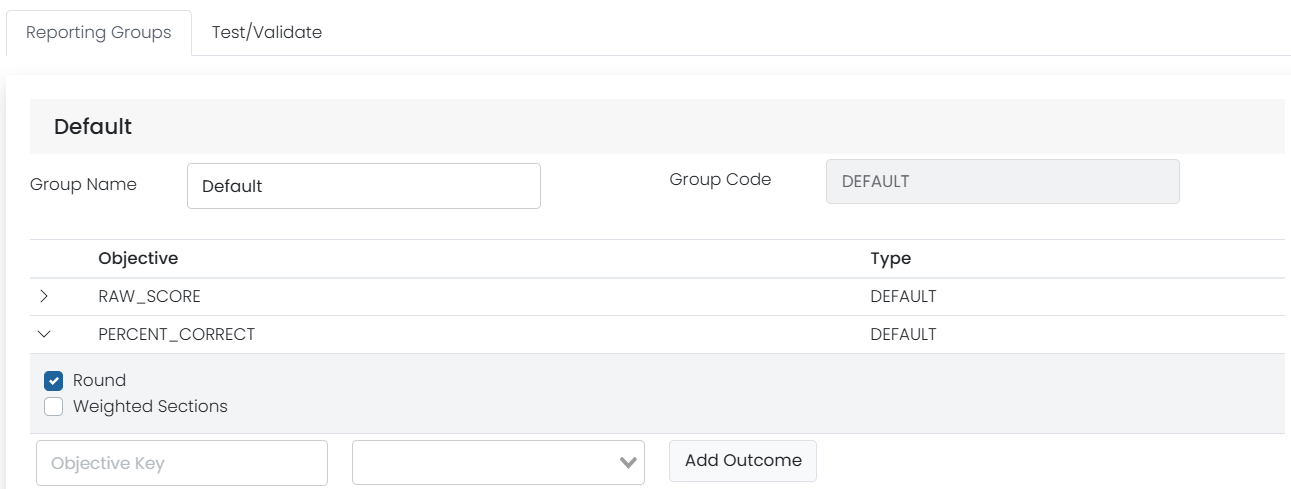This screenshot has width=1291, height=489.
Task: Click into the Objective Key field
Action: [x=182, y=463]
